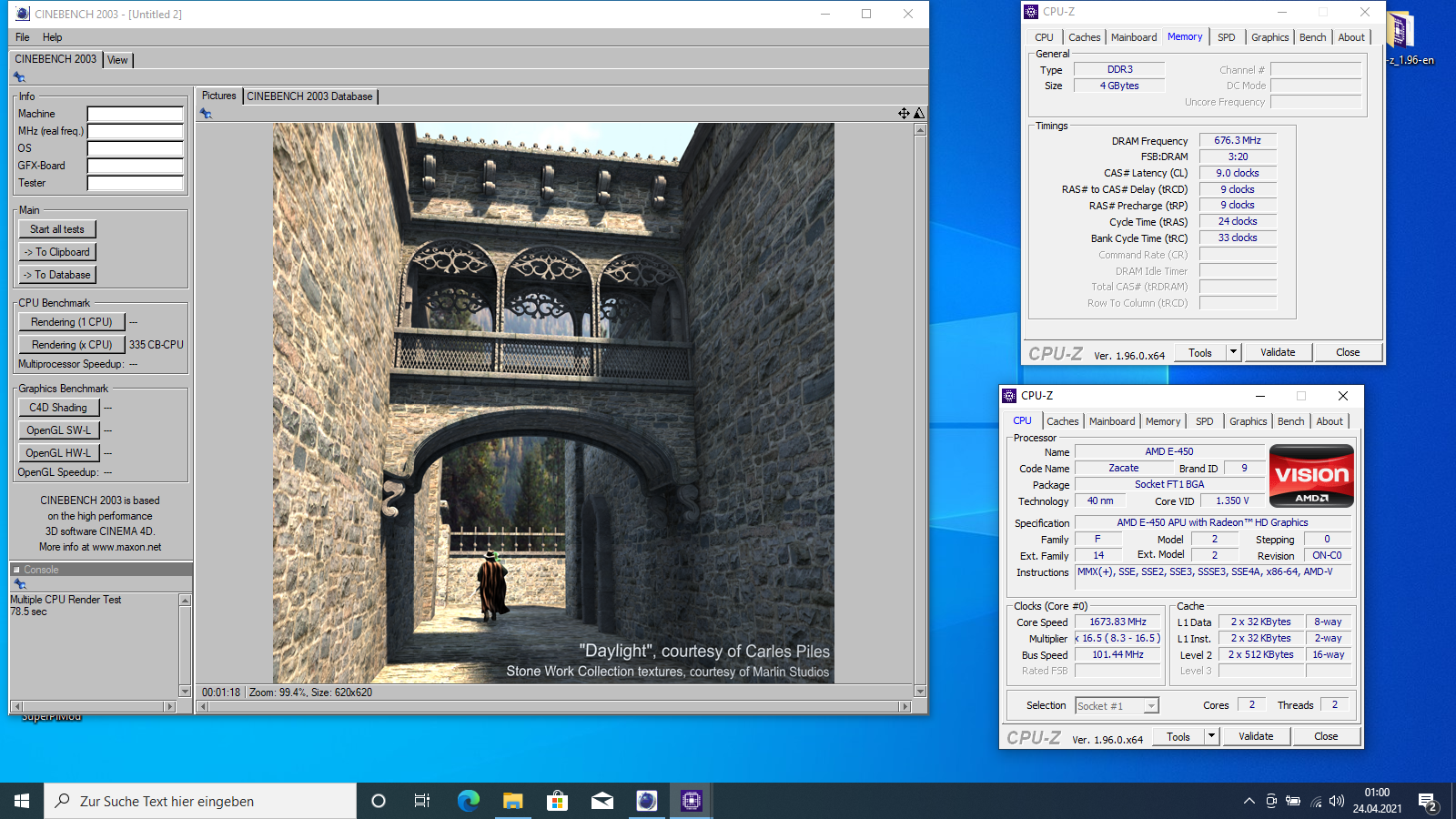
Task: Open Microsoft Store from the taskbar
Action: [x=557, y=801]
